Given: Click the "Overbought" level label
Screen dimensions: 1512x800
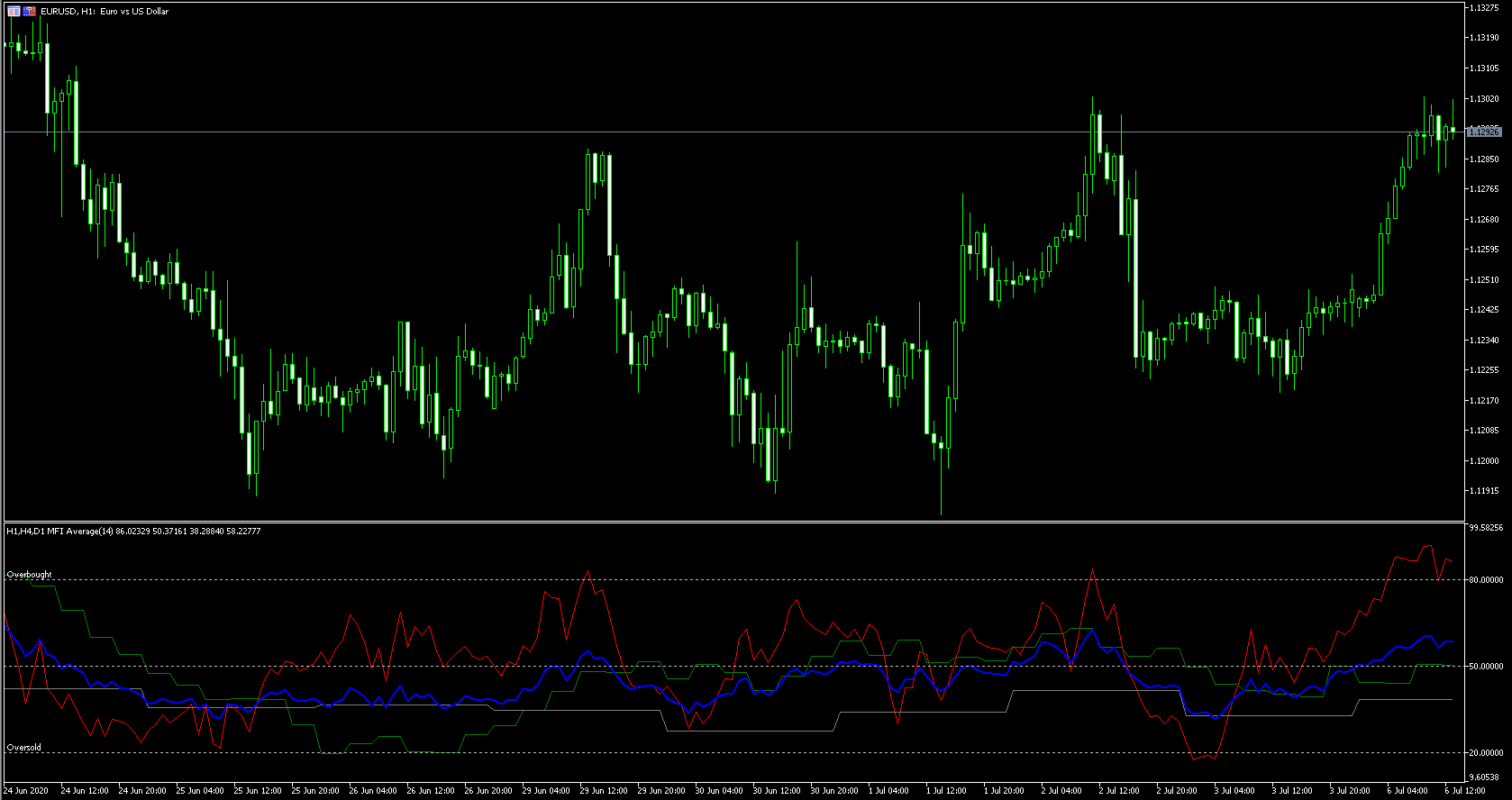Looking at the screenshot, I should [x=30, y=575].
